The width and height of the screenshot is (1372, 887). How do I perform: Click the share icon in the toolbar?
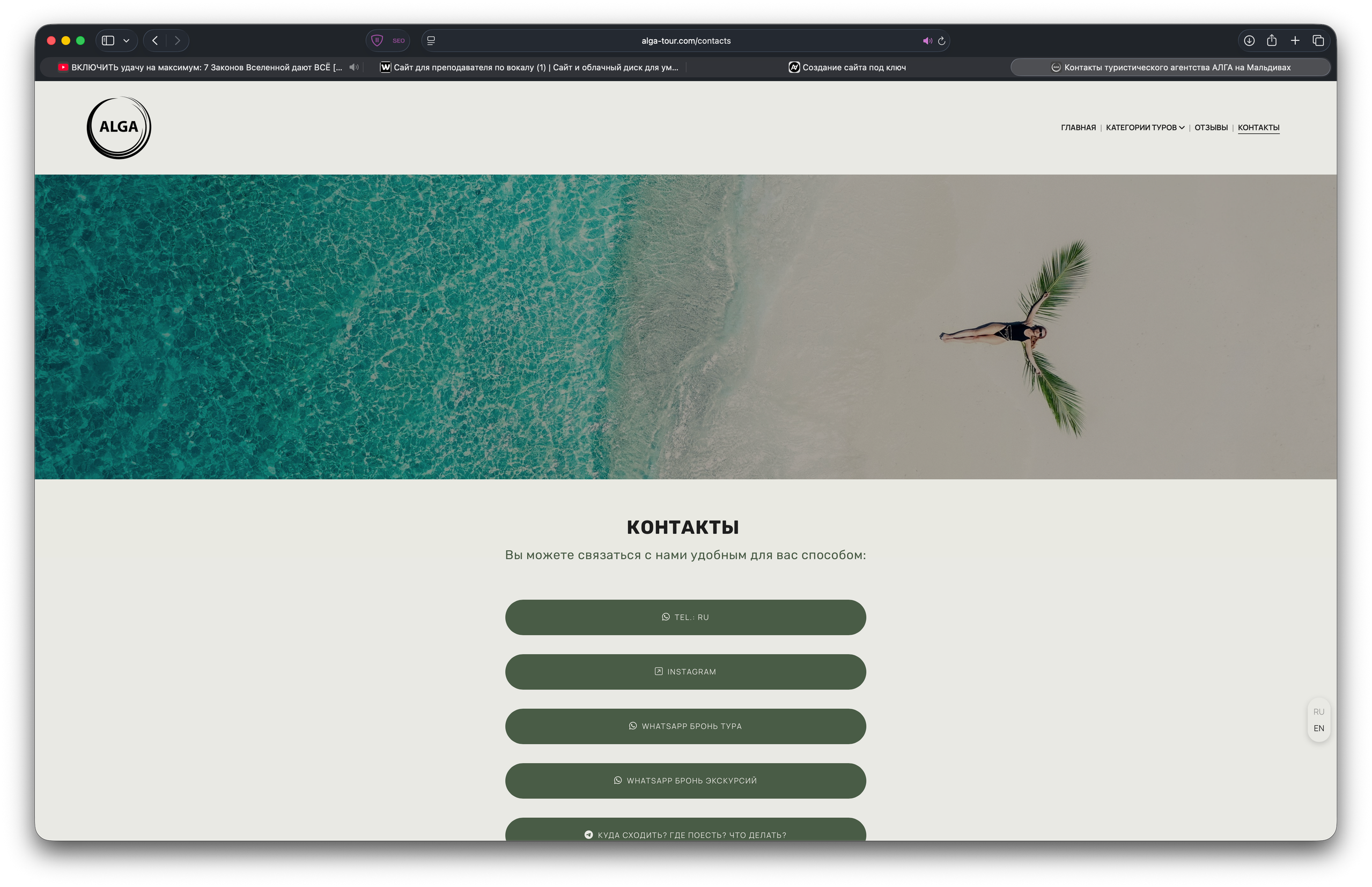(x=1272, y=40)
